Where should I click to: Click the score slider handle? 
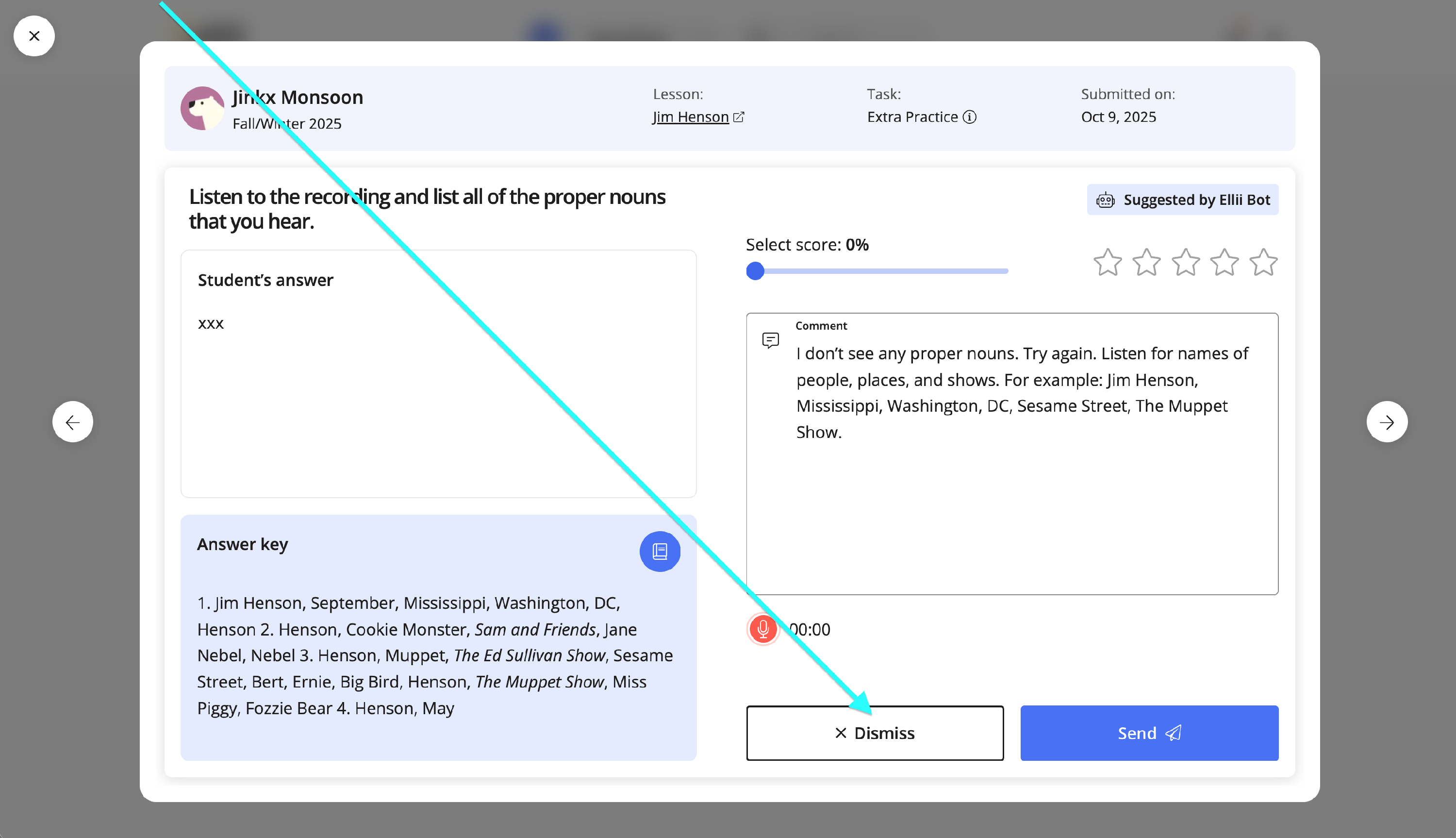[x=755, y=270]
